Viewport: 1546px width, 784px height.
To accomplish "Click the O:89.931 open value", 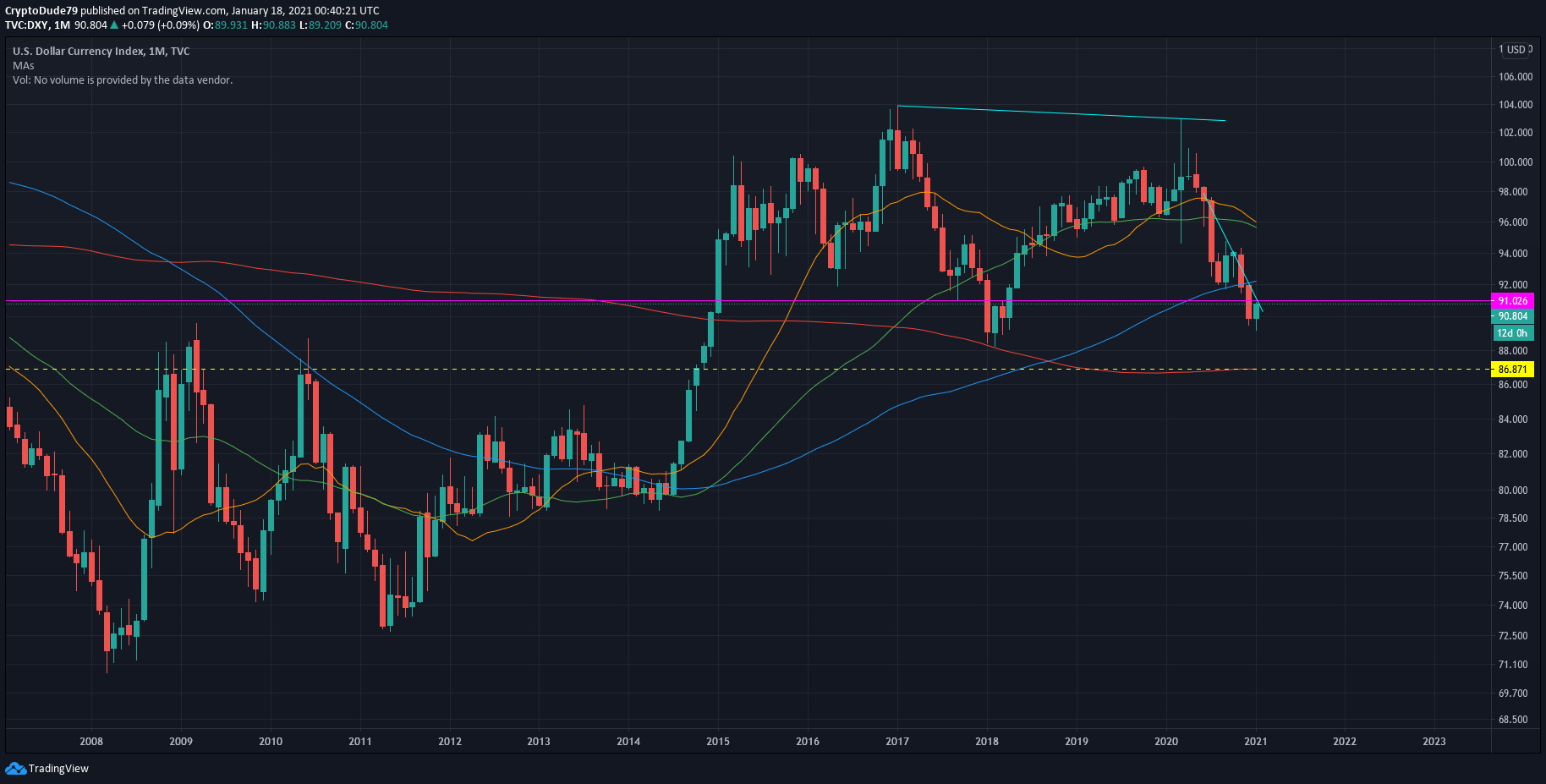I will click(x=226, y=25).
